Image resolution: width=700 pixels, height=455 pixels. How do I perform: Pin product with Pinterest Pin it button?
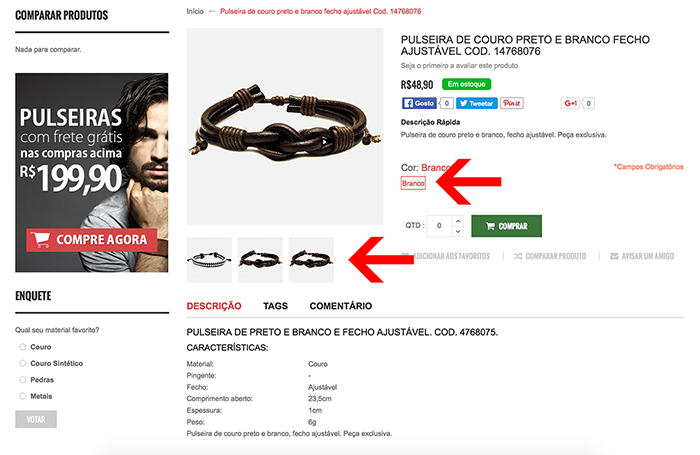pyautogui.click(x=511, y=103)
